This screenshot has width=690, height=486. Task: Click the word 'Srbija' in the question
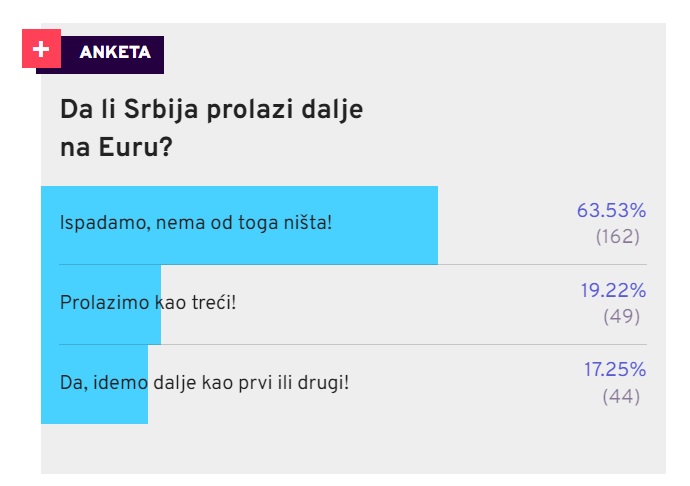point(161,110)
